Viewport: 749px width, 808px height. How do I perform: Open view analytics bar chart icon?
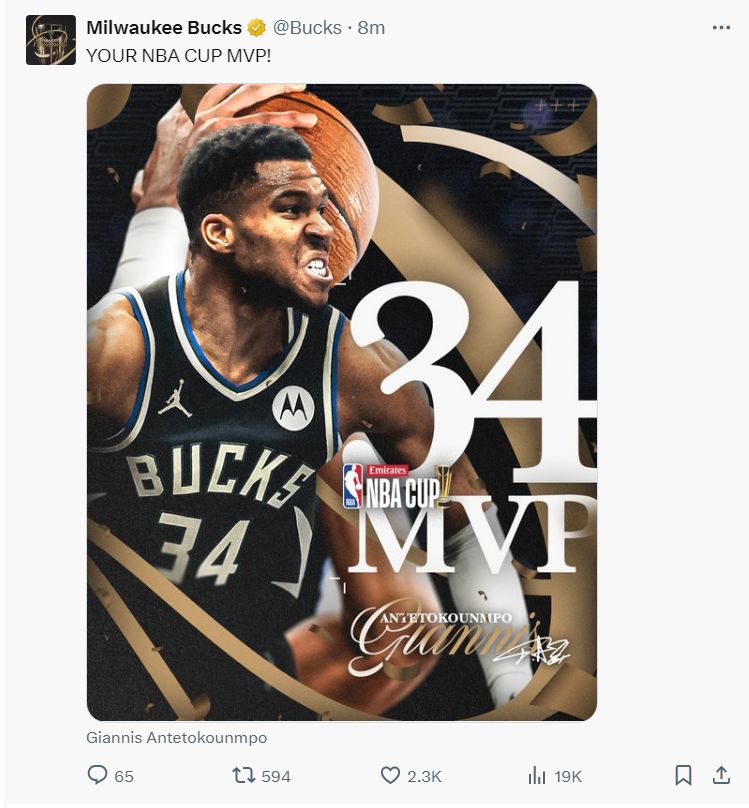537,775
